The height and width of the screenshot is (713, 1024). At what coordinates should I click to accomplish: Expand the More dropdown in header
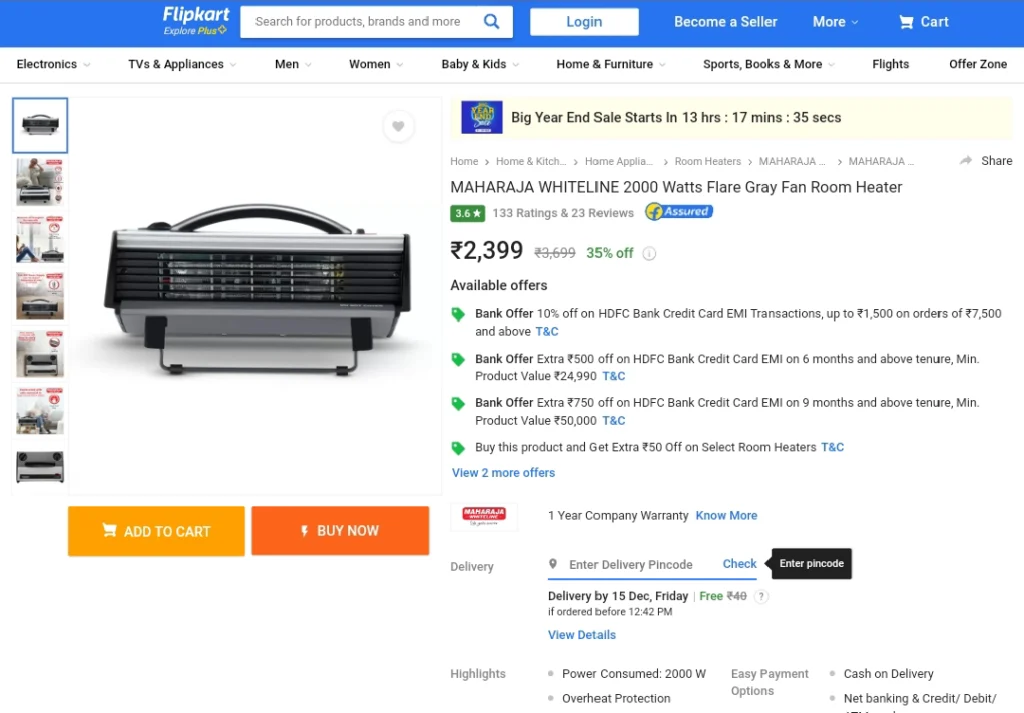pyautogui.click(x=835, y=22)
